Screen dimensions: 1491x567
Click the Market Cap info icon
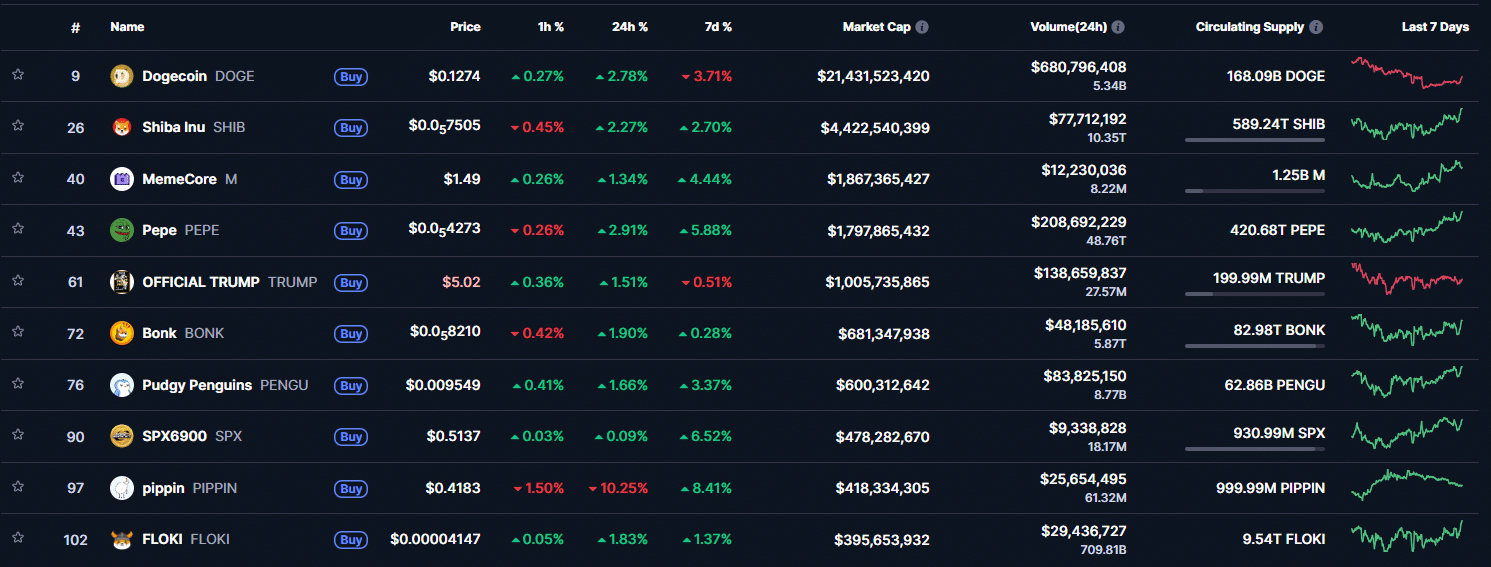[x=922, y=27]
